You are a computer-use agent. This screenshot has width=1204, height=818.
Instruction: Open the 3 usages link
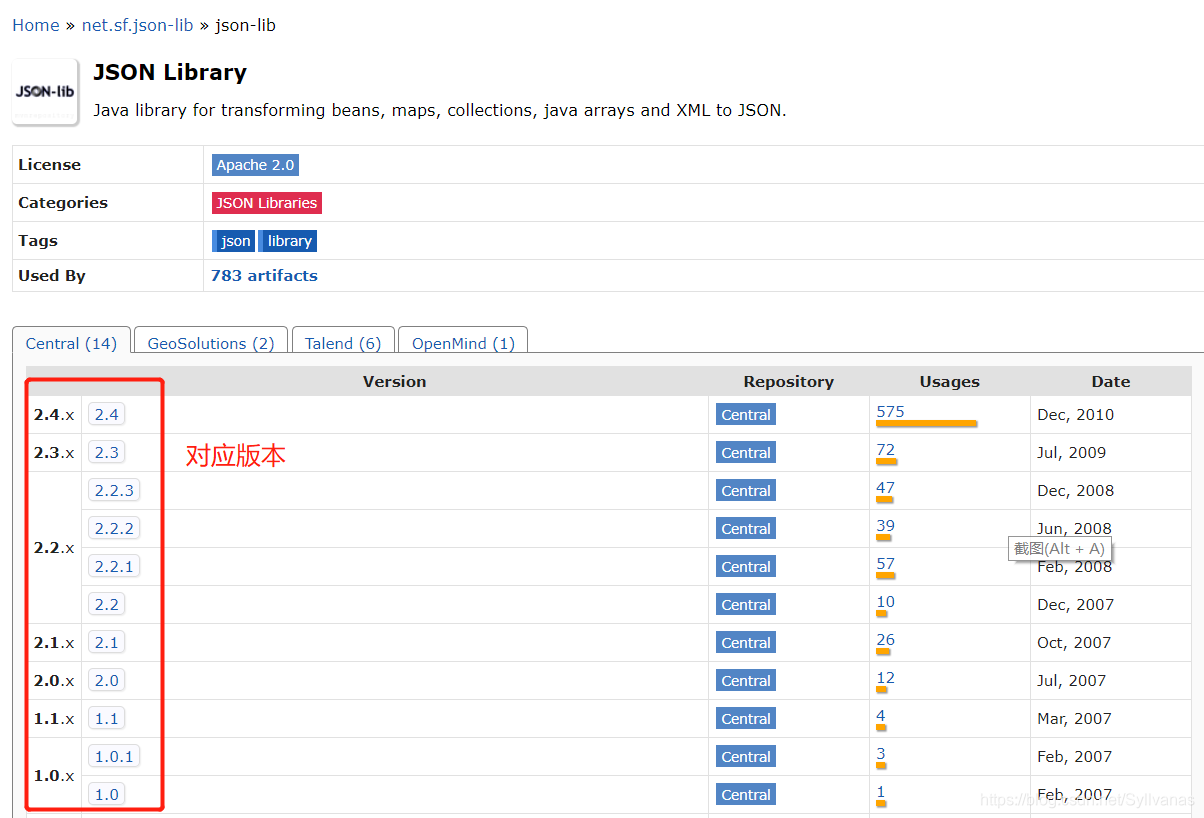click(881, 753)
